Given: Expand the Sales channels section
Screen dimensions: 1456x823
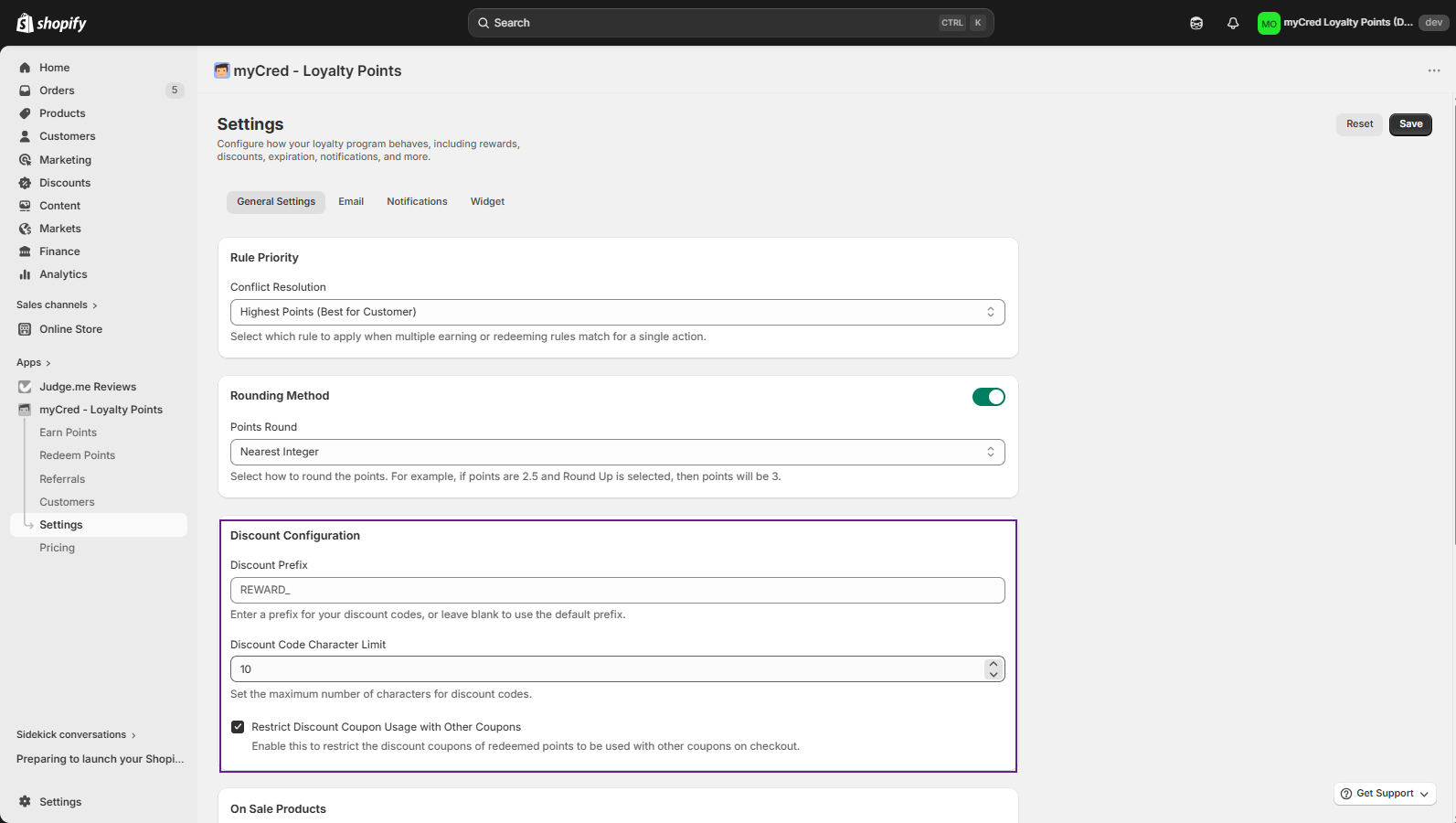Looking at the screenshot, I should click(x=57, y=305).
